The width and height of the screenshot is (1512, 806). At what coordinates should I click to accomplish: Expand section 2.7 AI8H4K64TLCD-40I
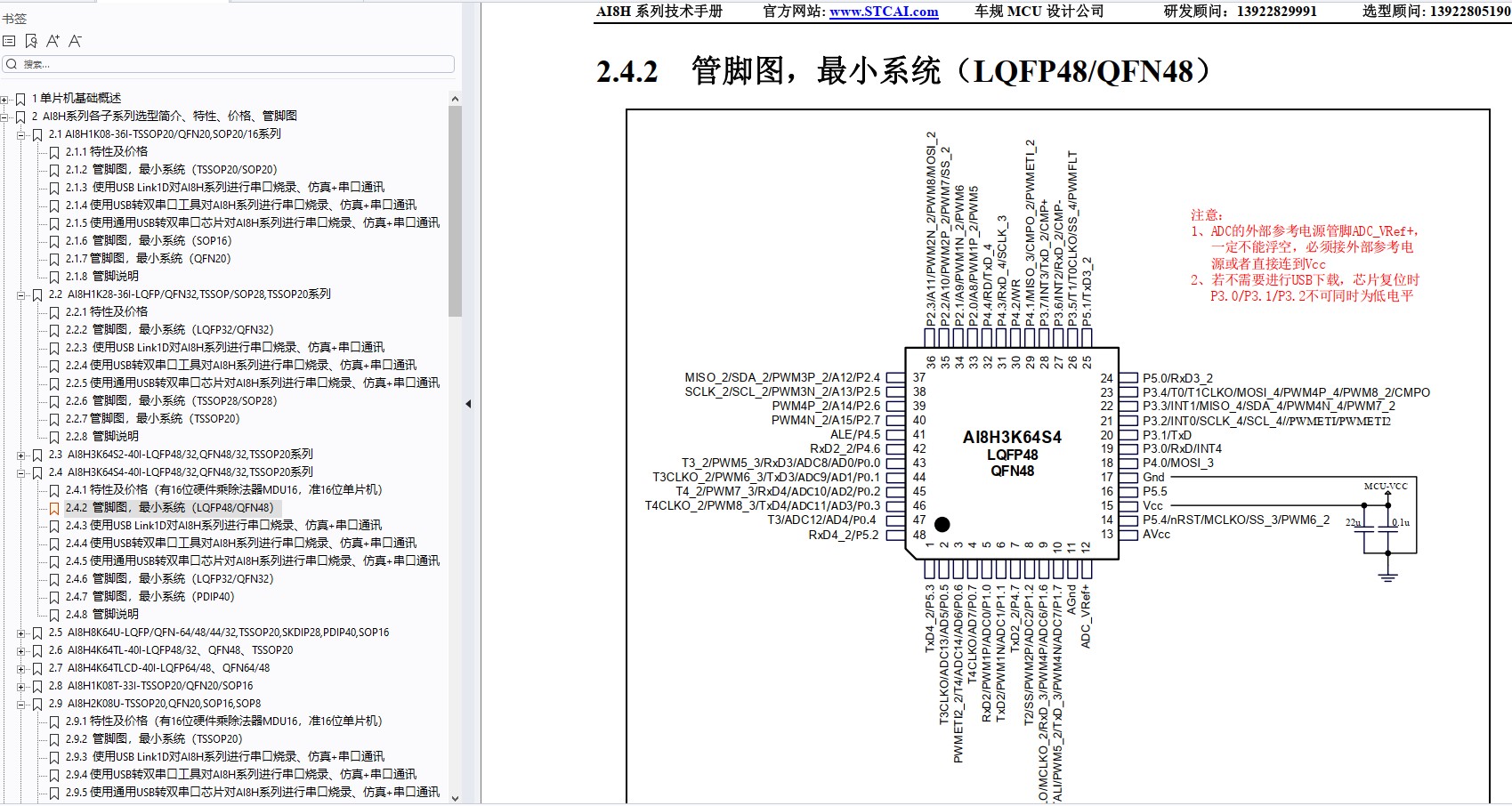(21, 668)
